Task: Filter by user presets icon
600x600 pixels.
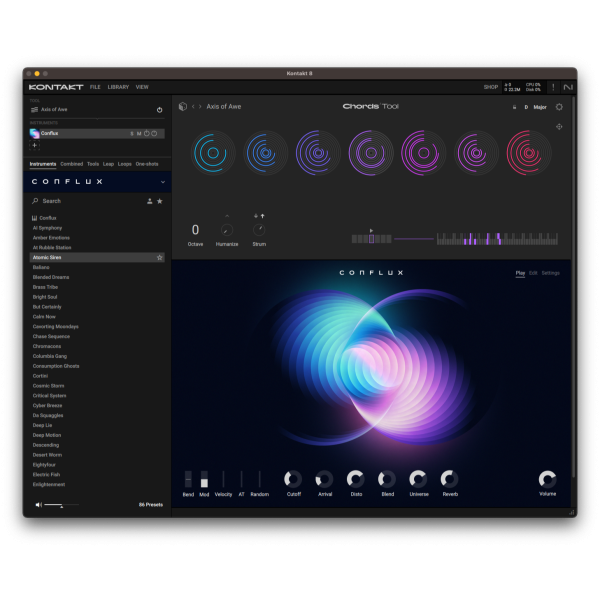Action: click(x=150, y=201)
